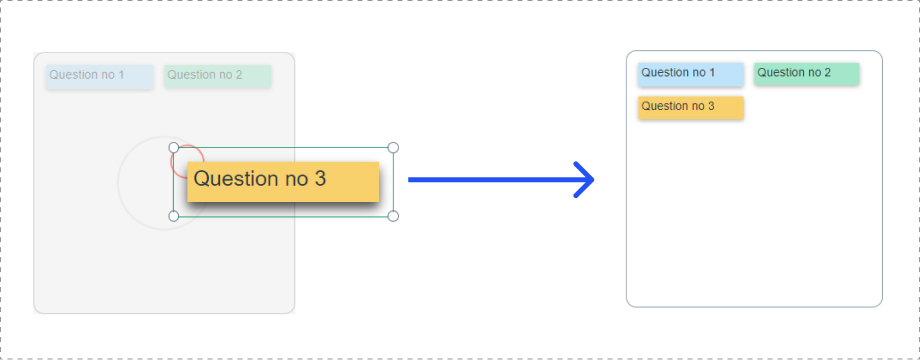Click empty white area inside right panel
This screenshot has height=360, width=920.
(754, 217)
